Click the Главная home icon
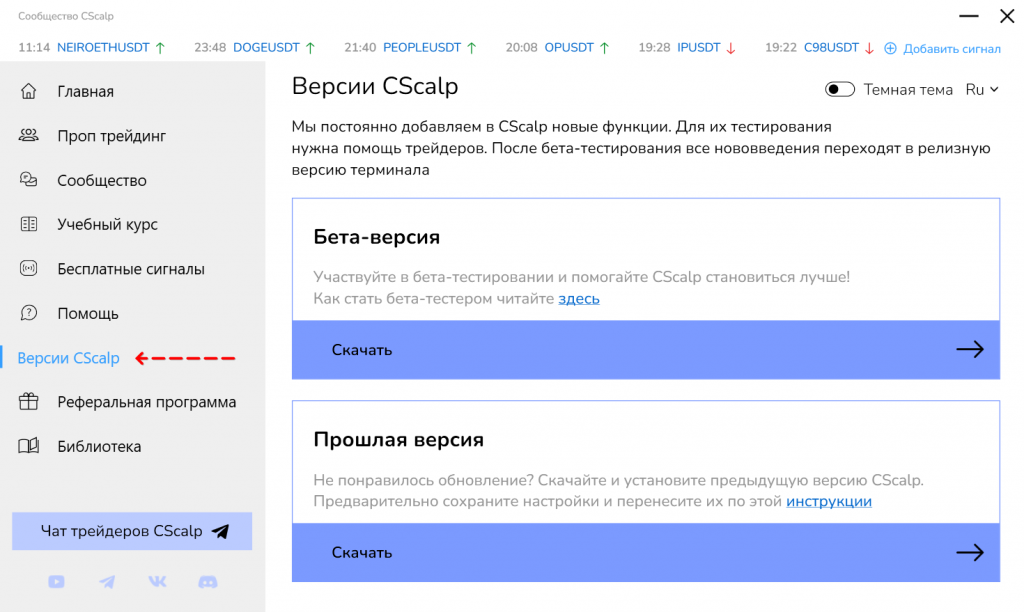The width and height of the screenshot is (1024, 612). [x=29, y=91]
